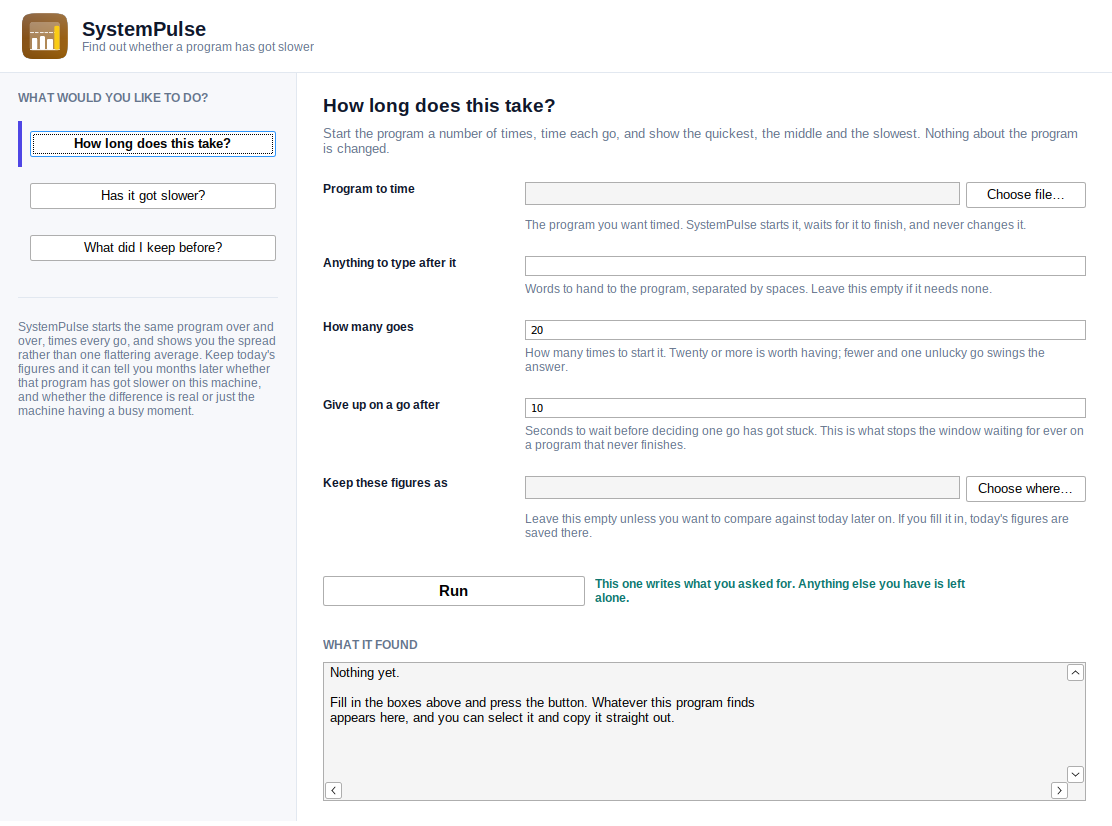Click the Program to time path field
This screenshot has width=1112, height=826.
tap(742, 194)
